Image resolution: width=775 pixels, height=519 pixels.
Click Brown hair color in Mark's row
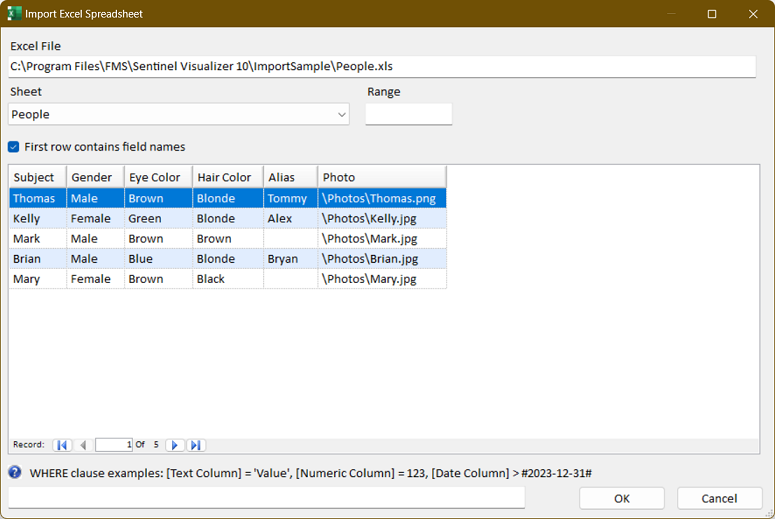pyautogui.click(x=228, y=239)
